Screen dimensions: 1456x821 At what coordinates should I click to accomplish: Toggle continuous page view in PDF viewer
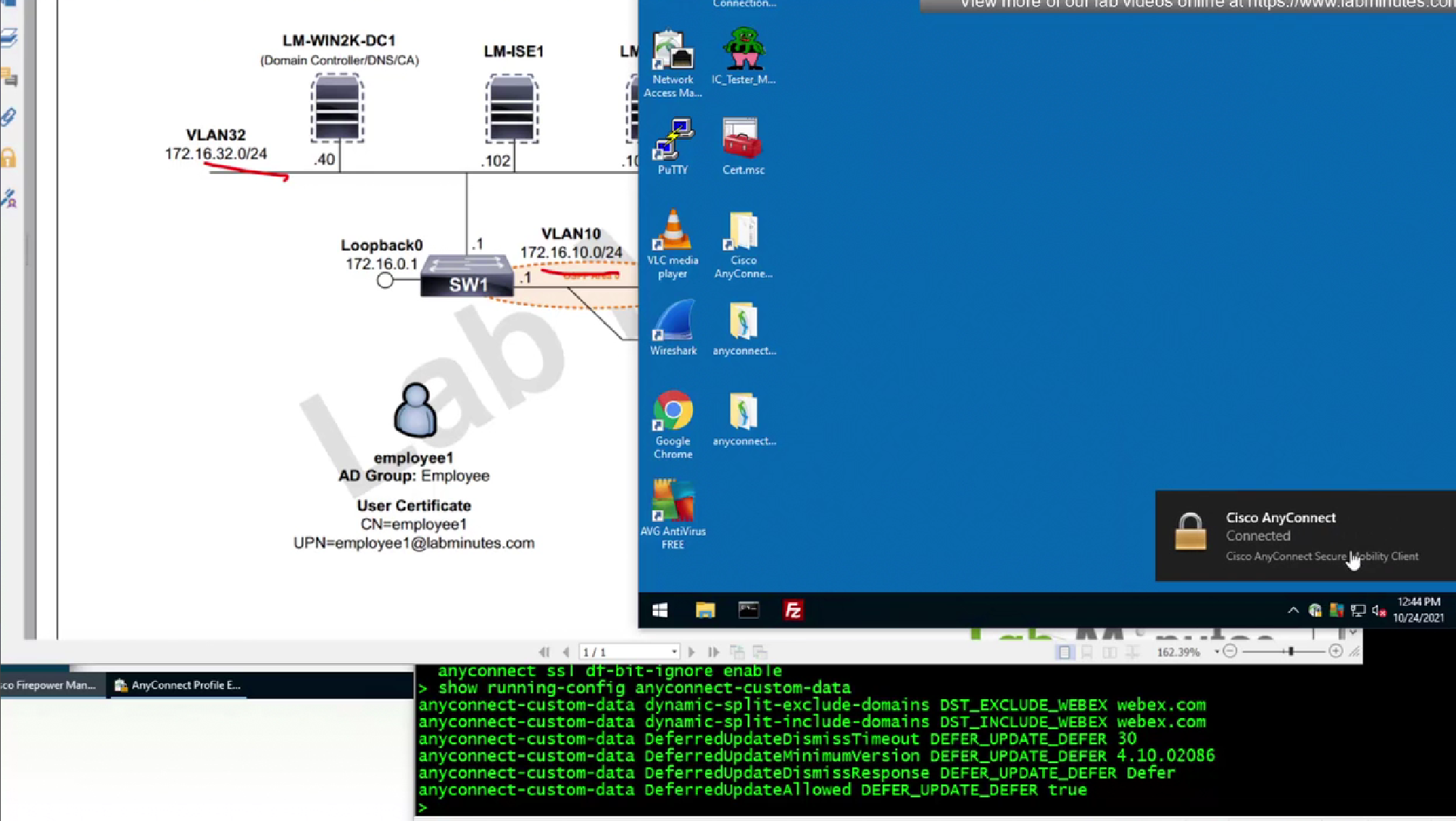(1086, 652)
